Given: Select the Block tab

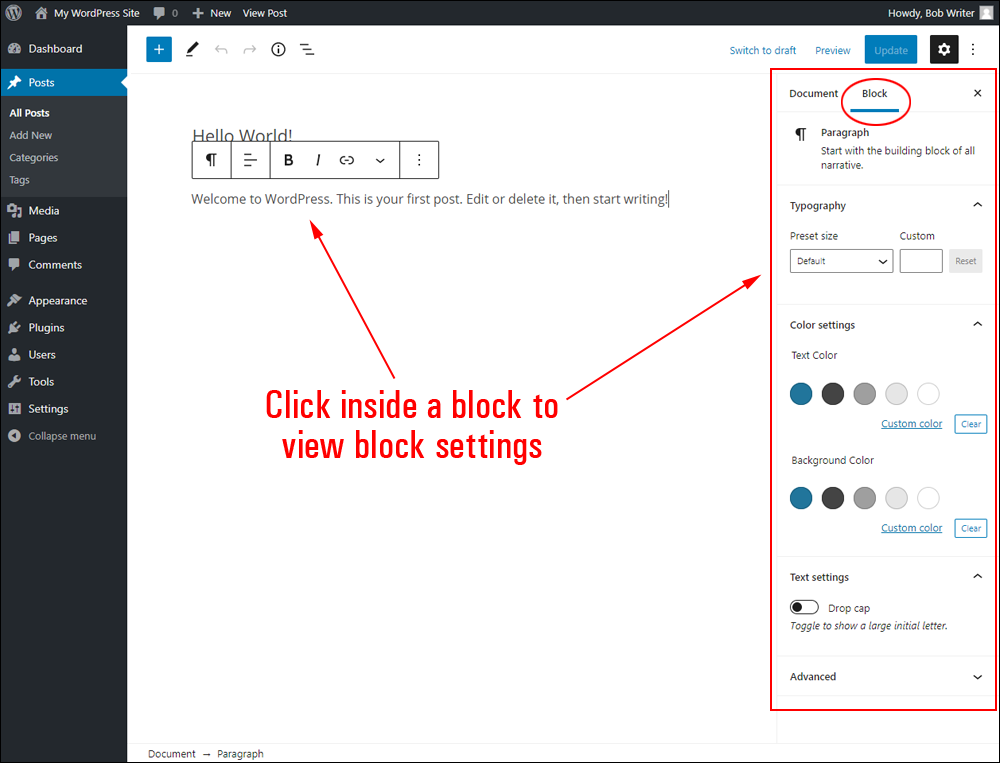Looking at the screenshot, I should point(874,94).
